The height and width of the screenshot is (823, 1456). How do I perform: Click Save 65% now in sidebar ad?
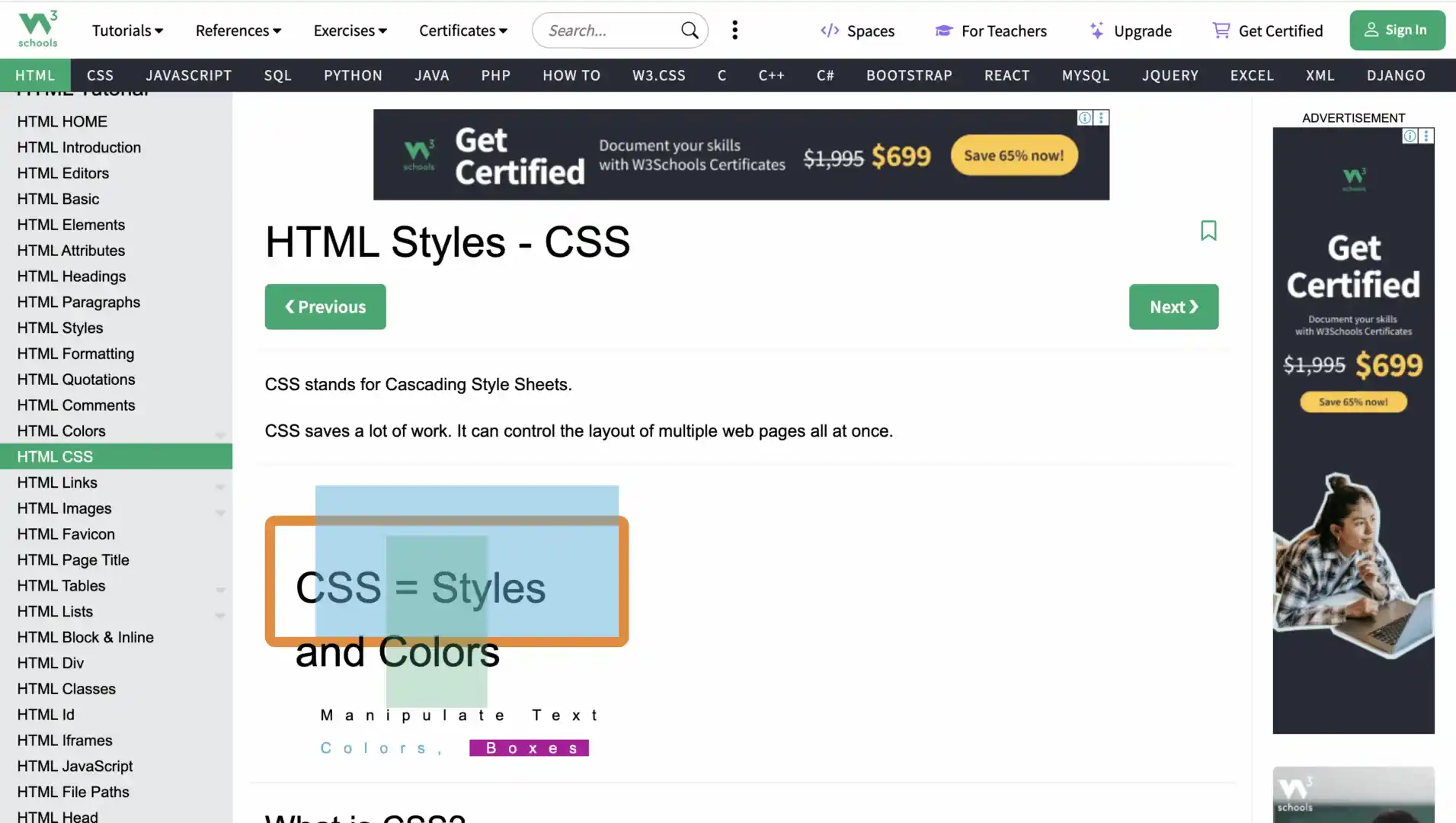click(1353, 402)
